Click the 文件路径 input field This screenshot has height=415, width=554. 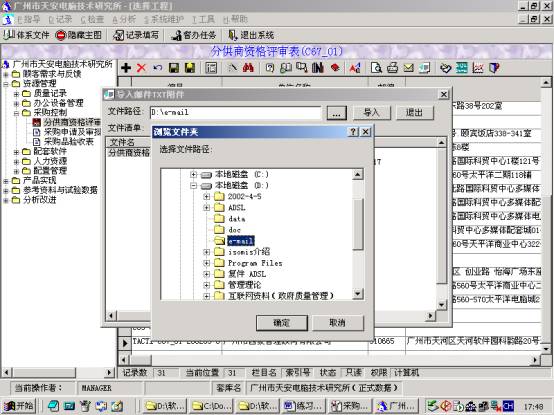(235, 113)
